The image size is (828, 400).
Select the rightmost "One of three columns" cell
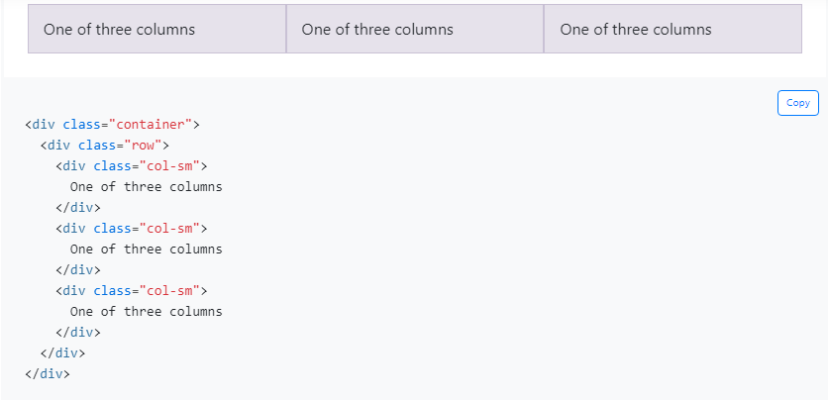(x=673, y=29)
